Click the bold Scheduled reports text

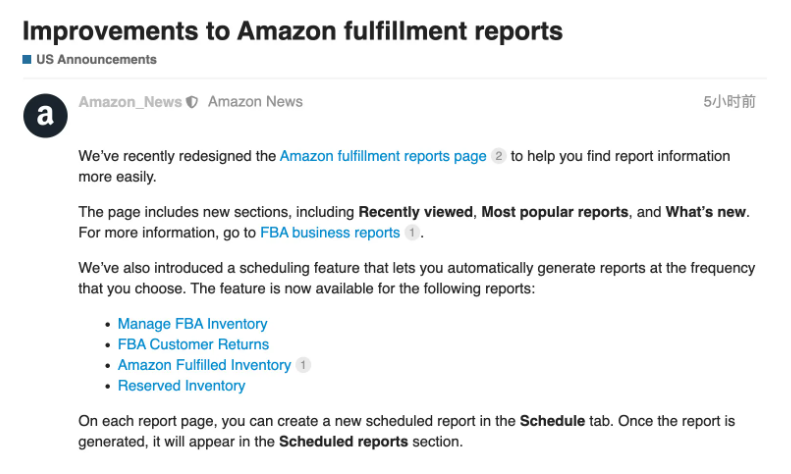click(x=344, y=442)
